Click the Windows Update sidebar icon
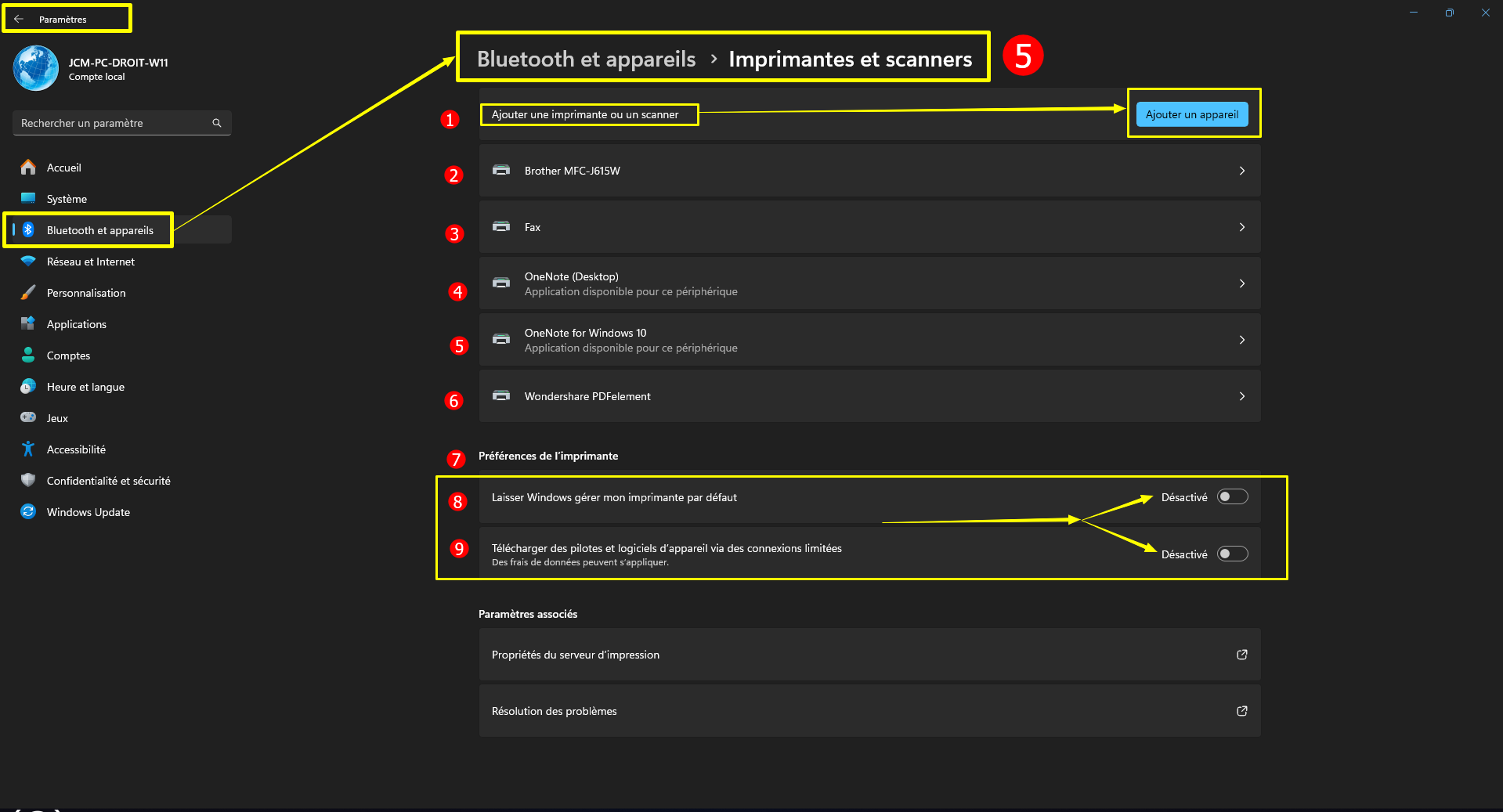Viewport: 1503px width, 812px height. (28, 511)
